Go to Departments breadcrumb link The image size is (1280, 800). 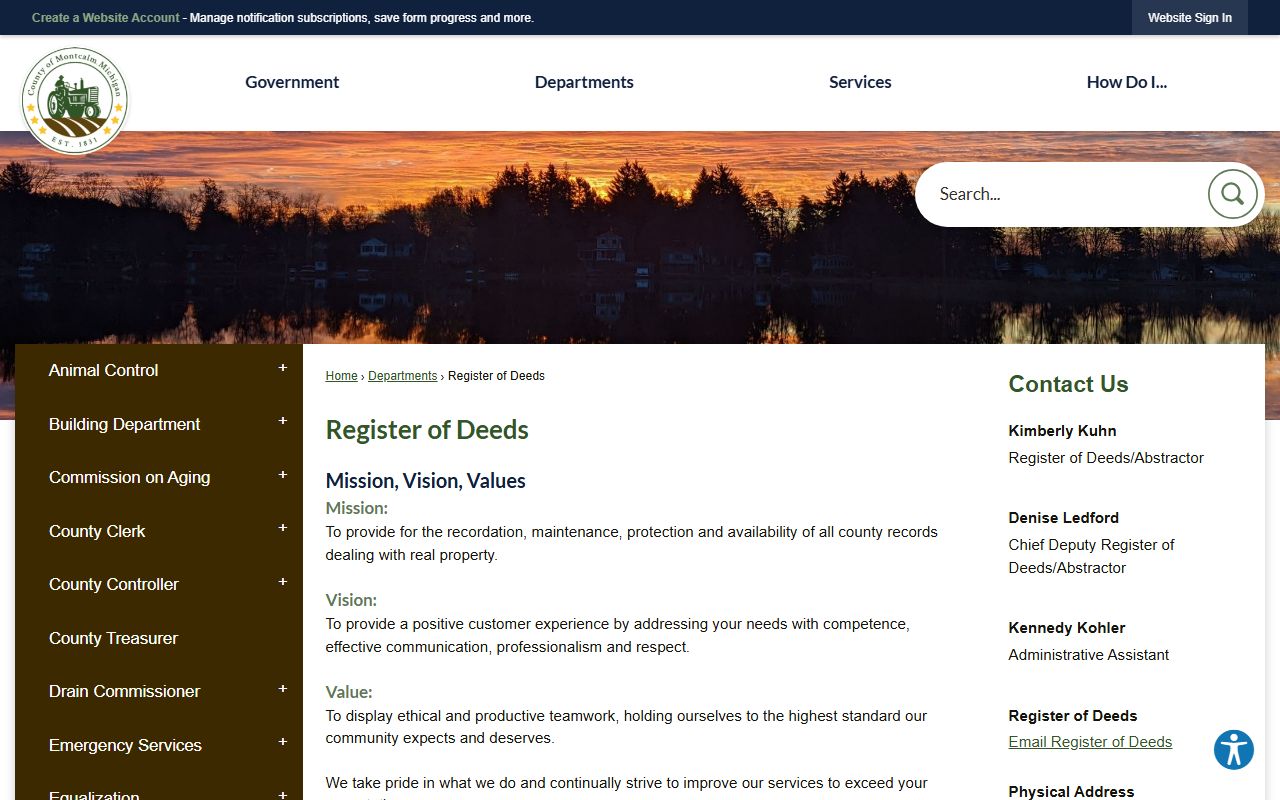pyautogui.click(x=402, y=376)
